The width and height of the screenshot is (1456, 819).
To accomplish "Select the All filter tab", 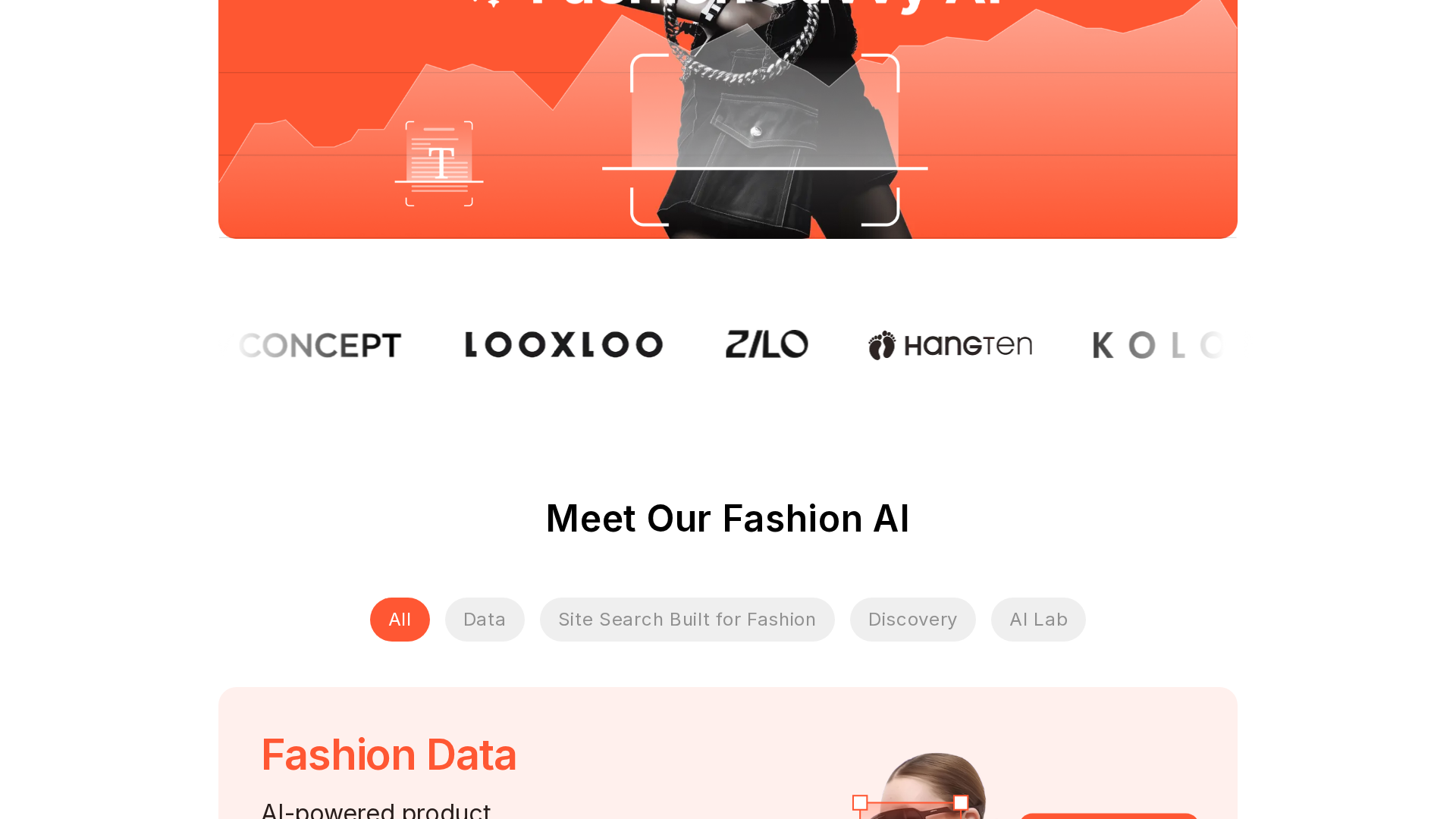I will click(400, 620).
